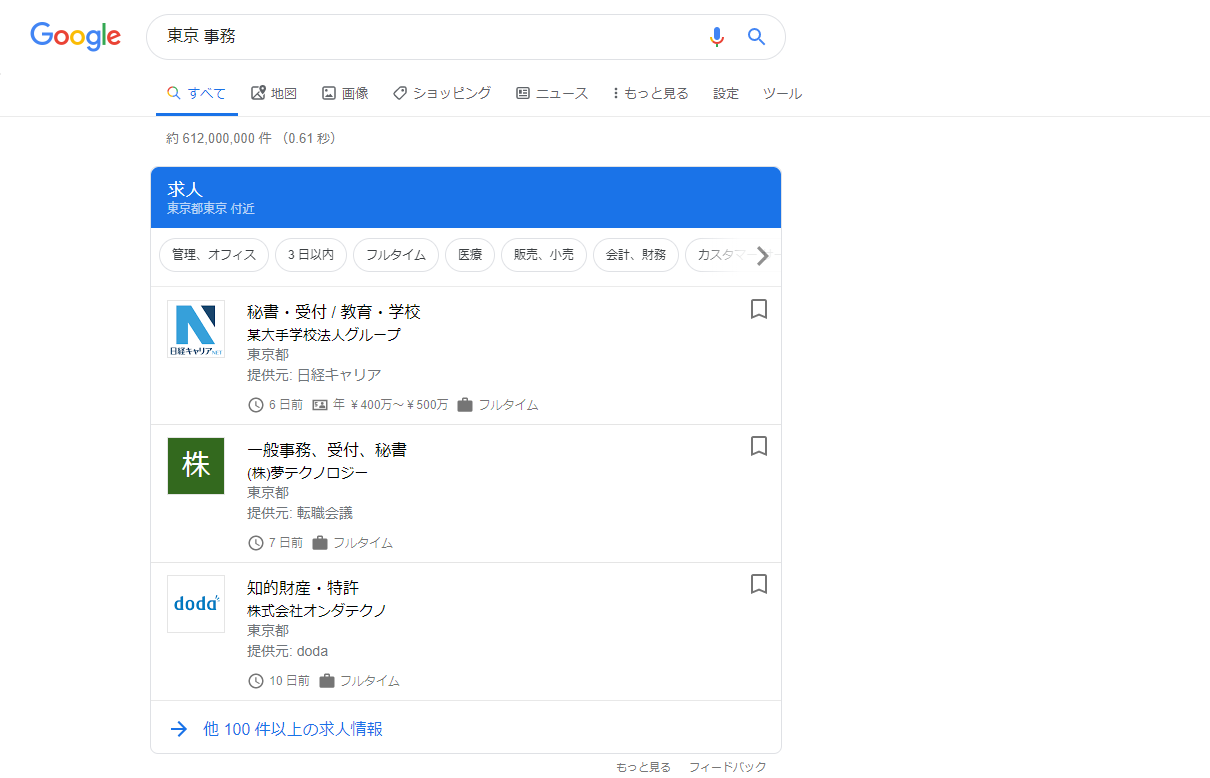Click the result count 約 612,000,000 件

pyautogui.click(x=219, y=138)
